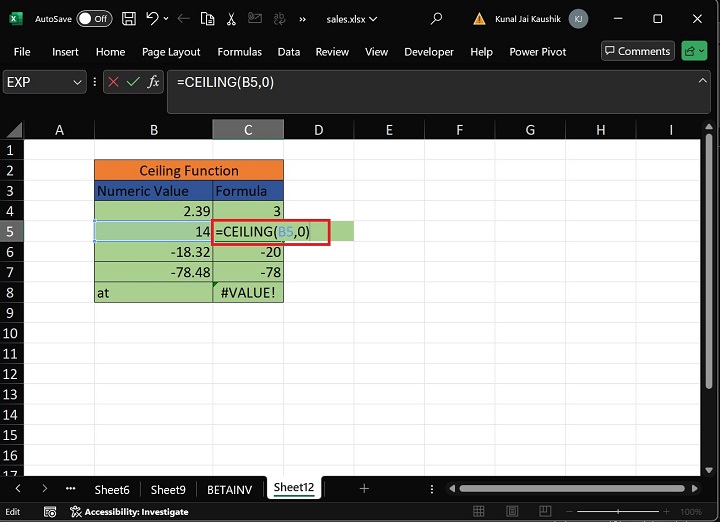Open the File menu
This screenshot has height=522, width=720.
click(x=22, y=52)
